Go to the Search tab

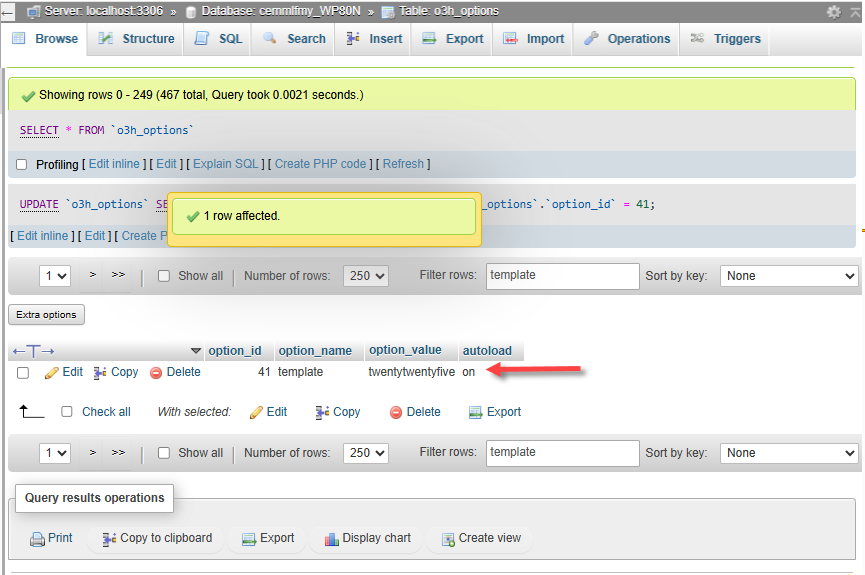pos(295,39)
